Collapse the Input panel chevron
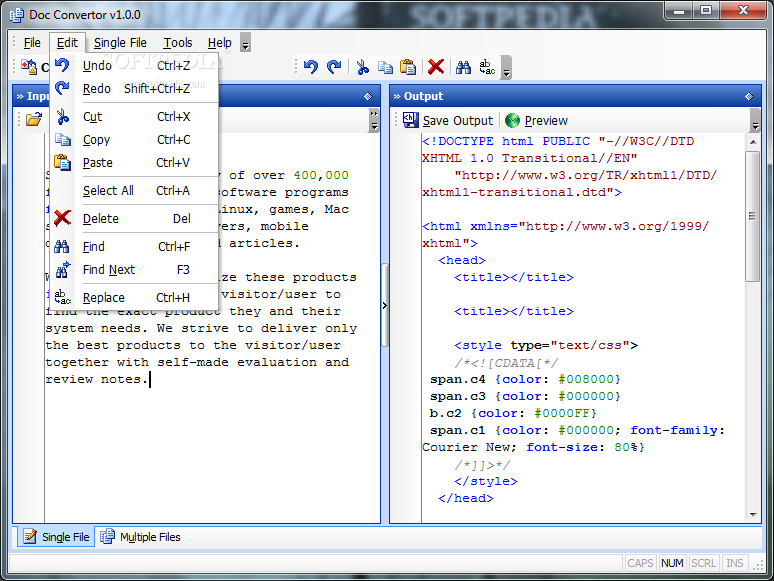This screenshot has height=581, width=774. (20, 96)
